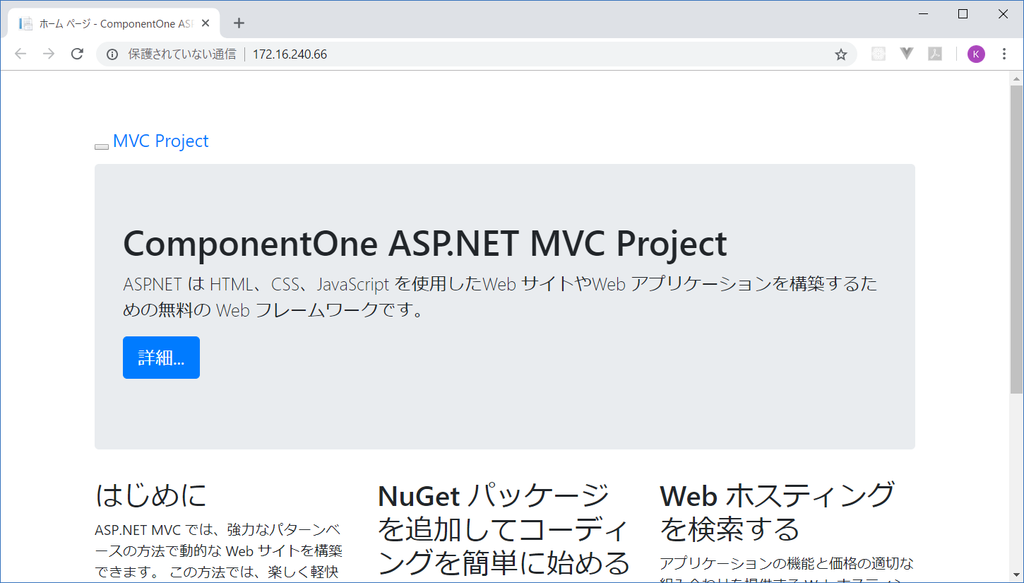Screen dimensions: 1024x583
Task: Go forward with the browser forward arrow
Action: tap(48, 54)
